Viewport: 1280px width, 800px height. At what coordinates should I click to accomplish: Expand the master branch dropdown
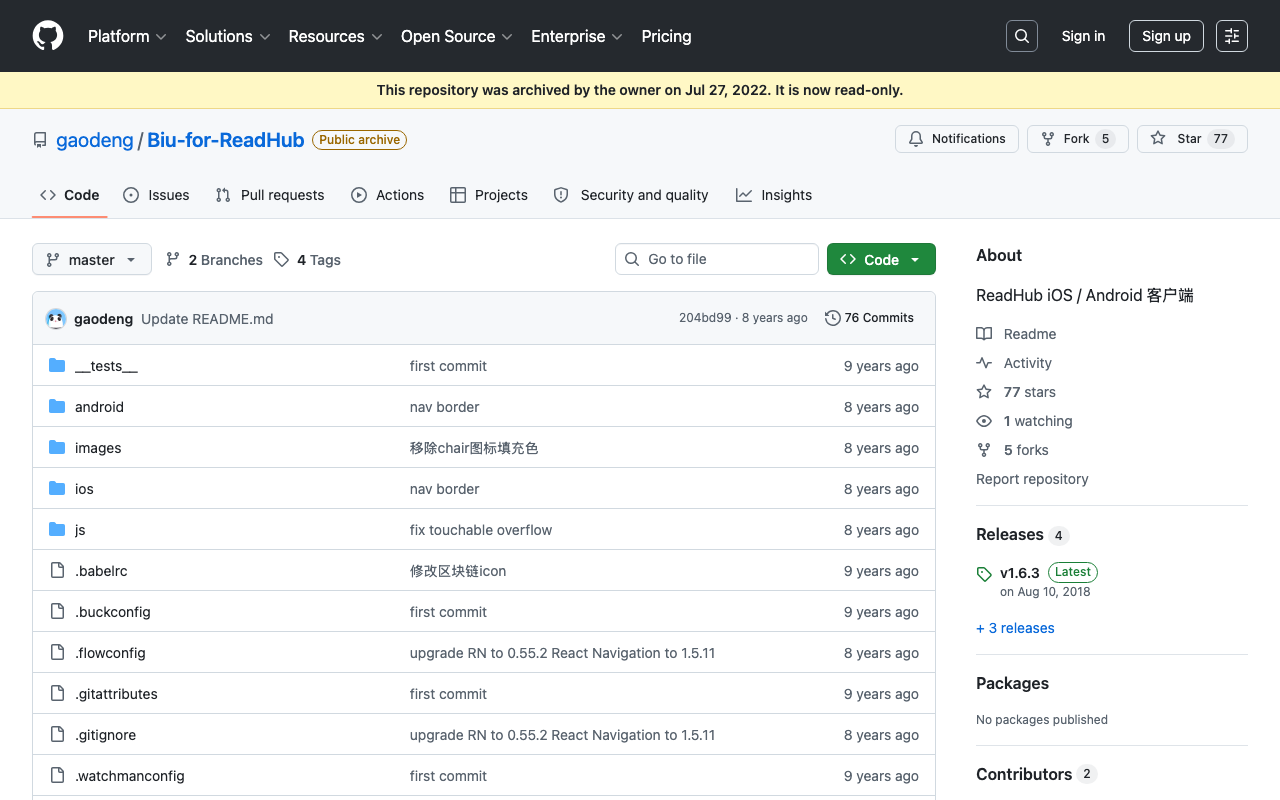point(92,259)
